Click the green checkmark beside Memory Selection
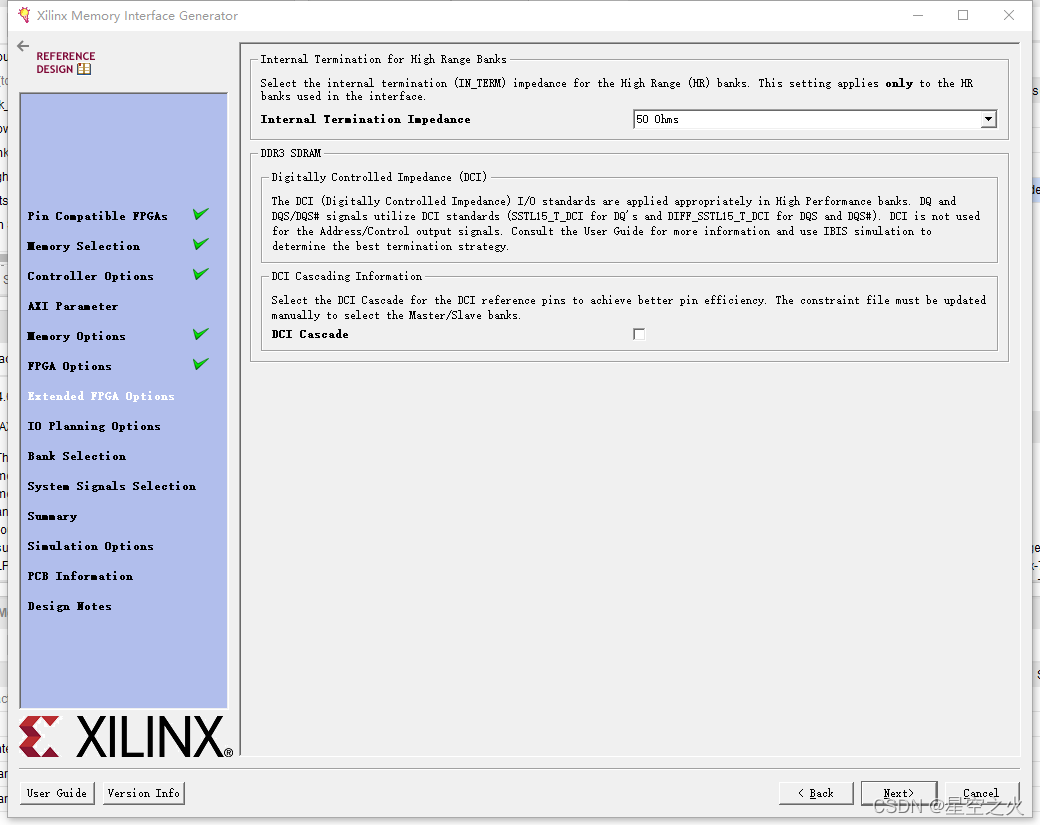 tap(201, 244)
